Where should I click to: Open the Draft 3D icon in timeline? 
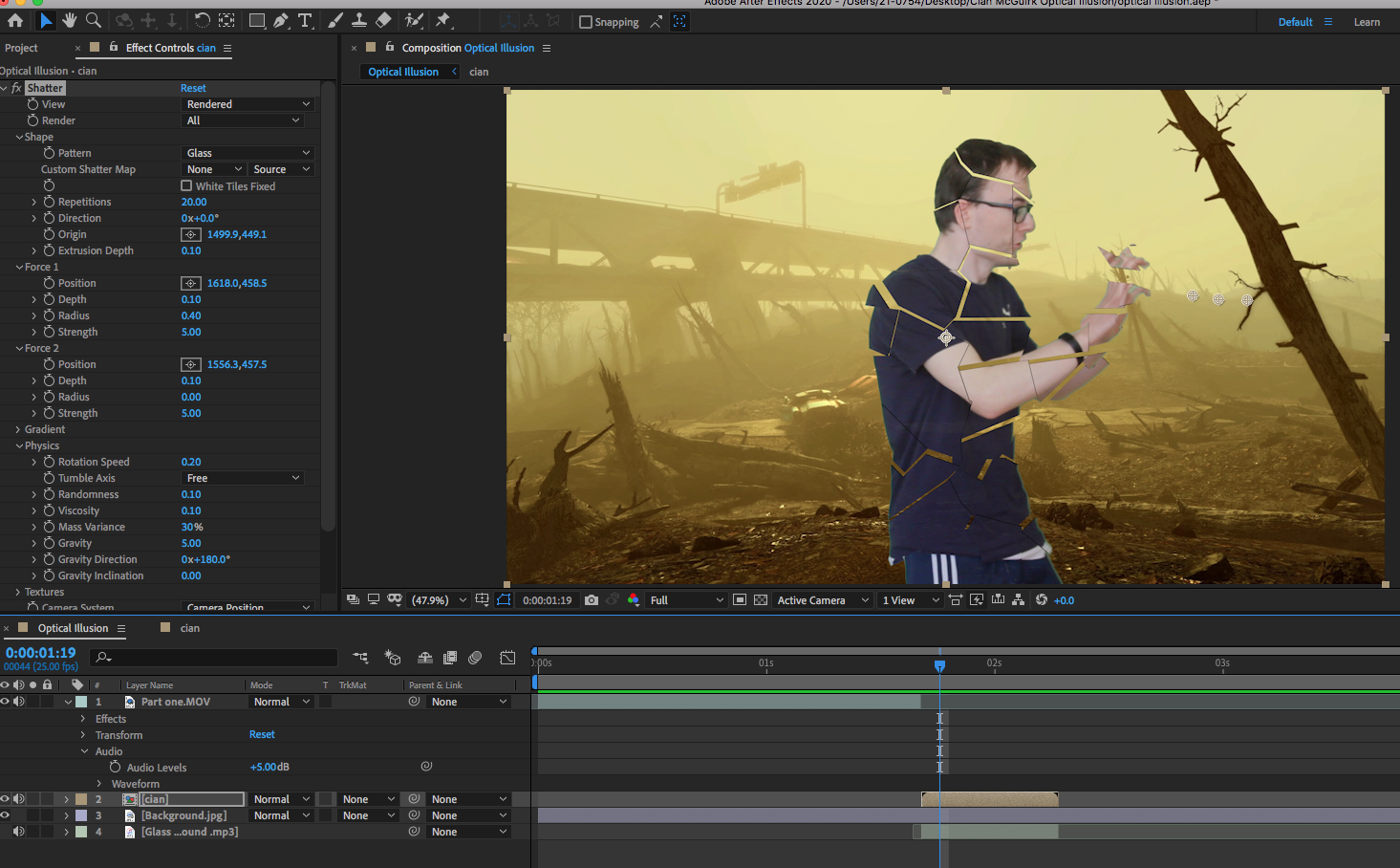coord(393,658)
